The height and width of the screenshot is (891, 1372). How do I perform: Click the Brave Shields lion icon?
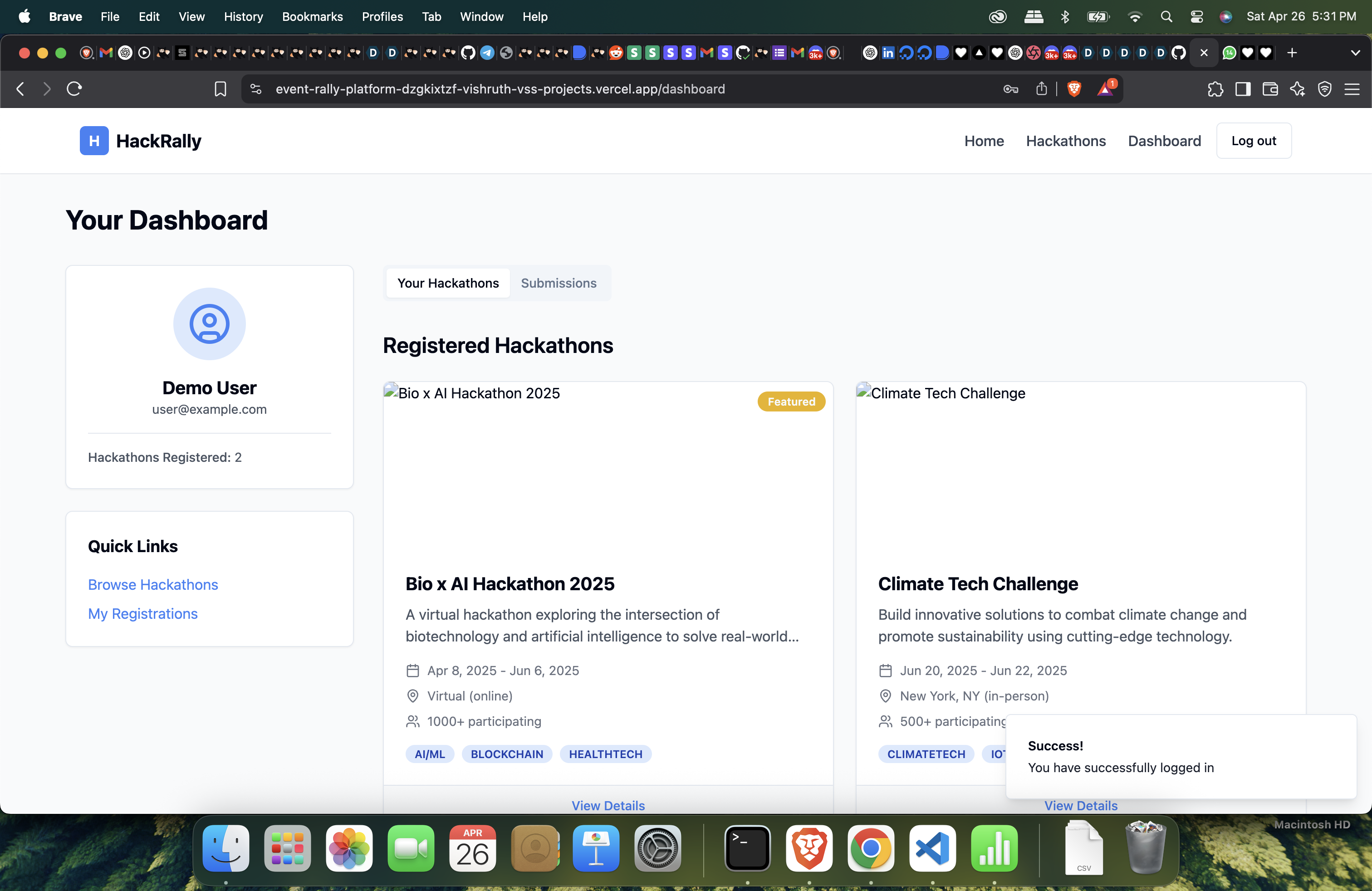pos(1073,89)
